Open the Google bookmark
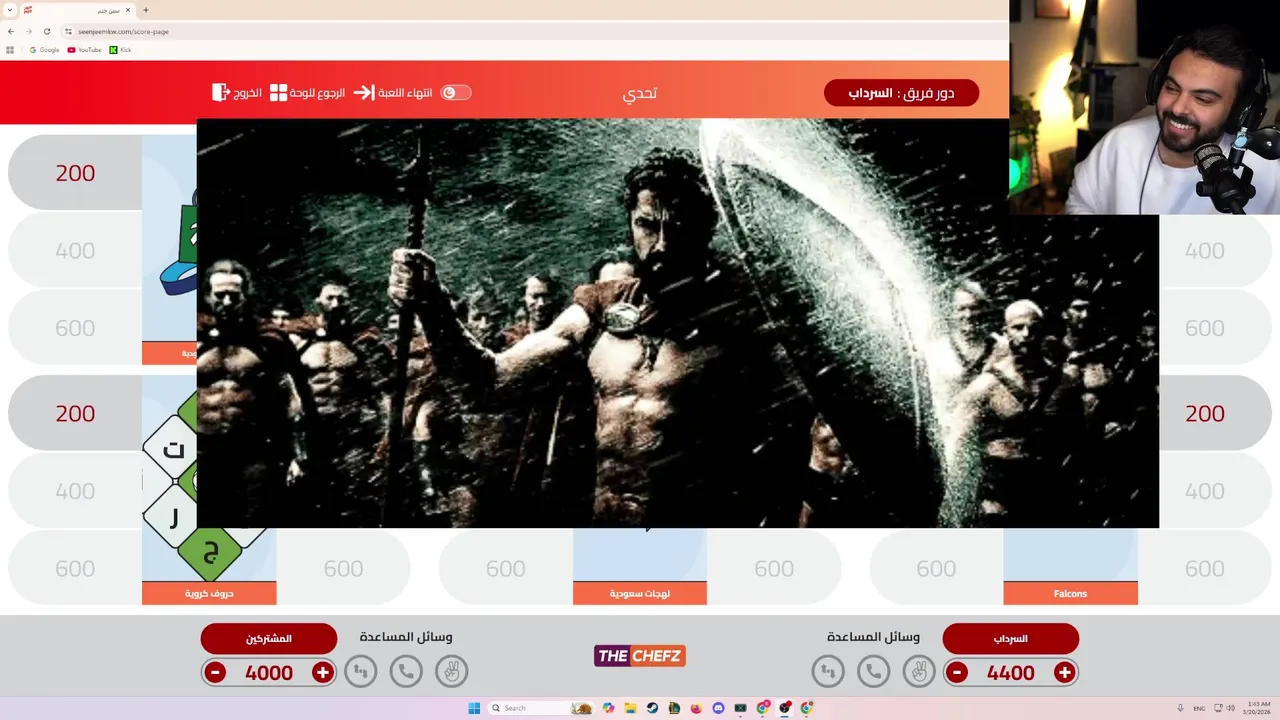 [44, 50]
